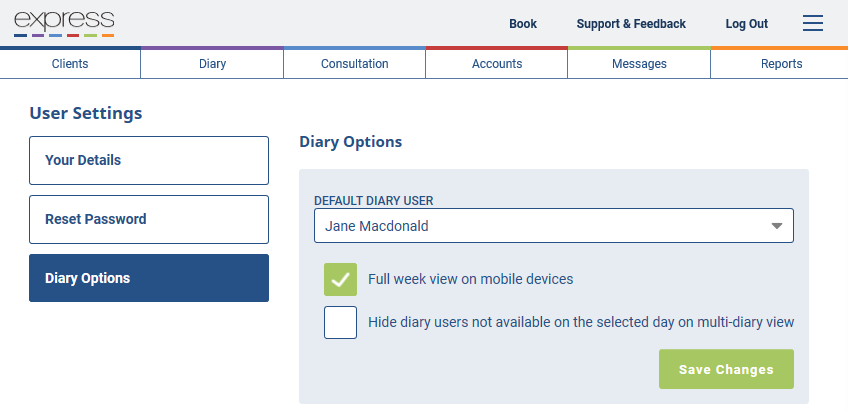Click the express logo
The height and width of the screenshot is (411, 848).
pyautogui.click(x=64, y=23)
